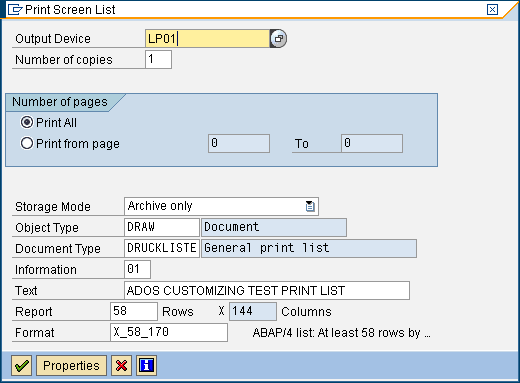520x383 pixels.
Task: Click the Text field ADOS CUSTOMIZING
Action: [267, 290]
